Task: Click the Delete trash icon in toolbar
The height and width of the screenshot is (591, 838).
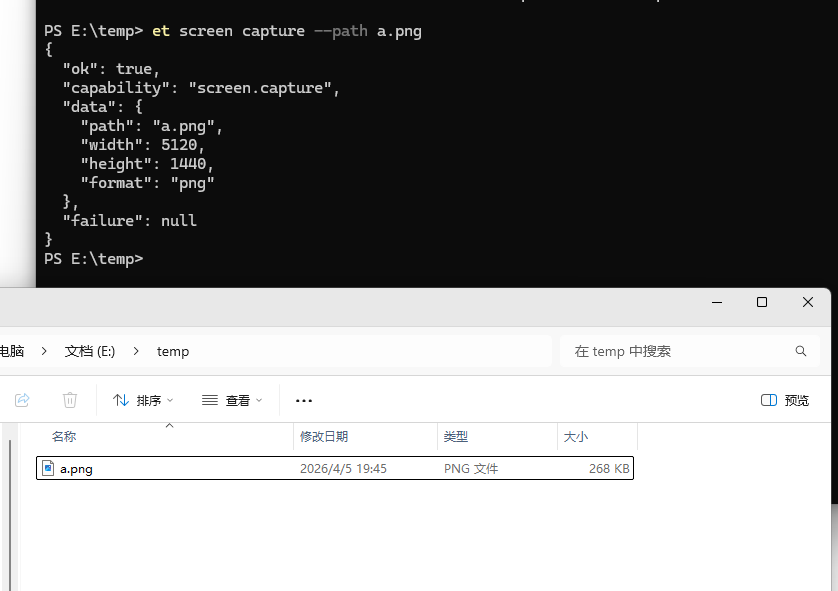Action: [x=70, y=400]
